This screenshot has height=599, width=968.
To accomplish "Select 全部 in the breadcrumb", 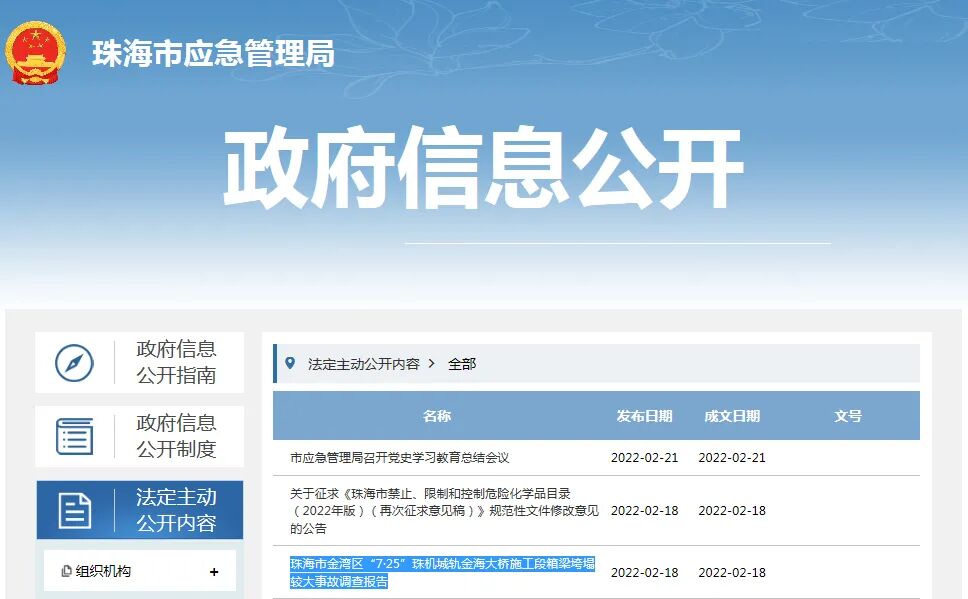I will point(463,363).
